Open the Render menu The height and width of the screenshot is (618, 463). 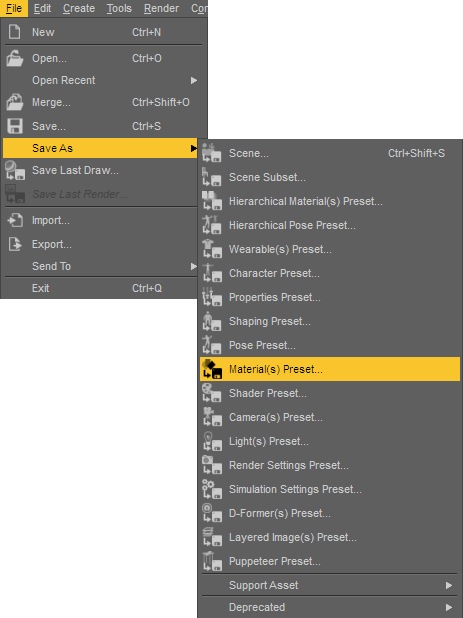[161, 8]
